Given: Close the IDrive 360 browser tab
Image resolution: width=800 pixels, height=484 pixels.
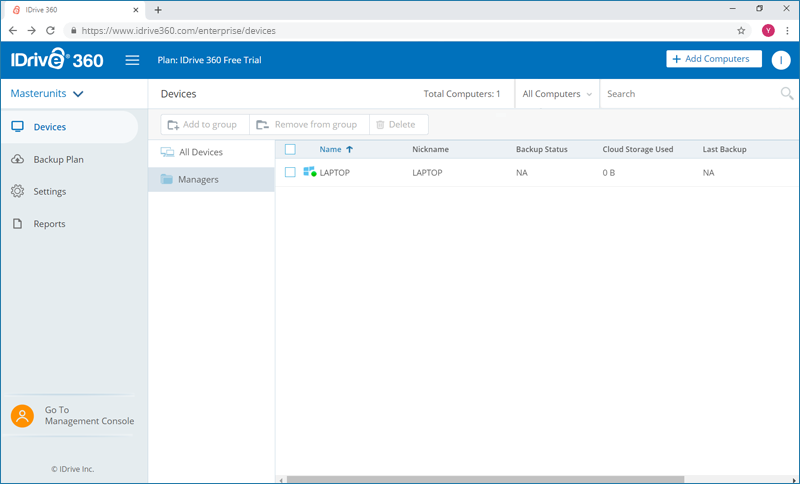Looking at the screenshot, I should pyautogui.click(x=136, y=10).
